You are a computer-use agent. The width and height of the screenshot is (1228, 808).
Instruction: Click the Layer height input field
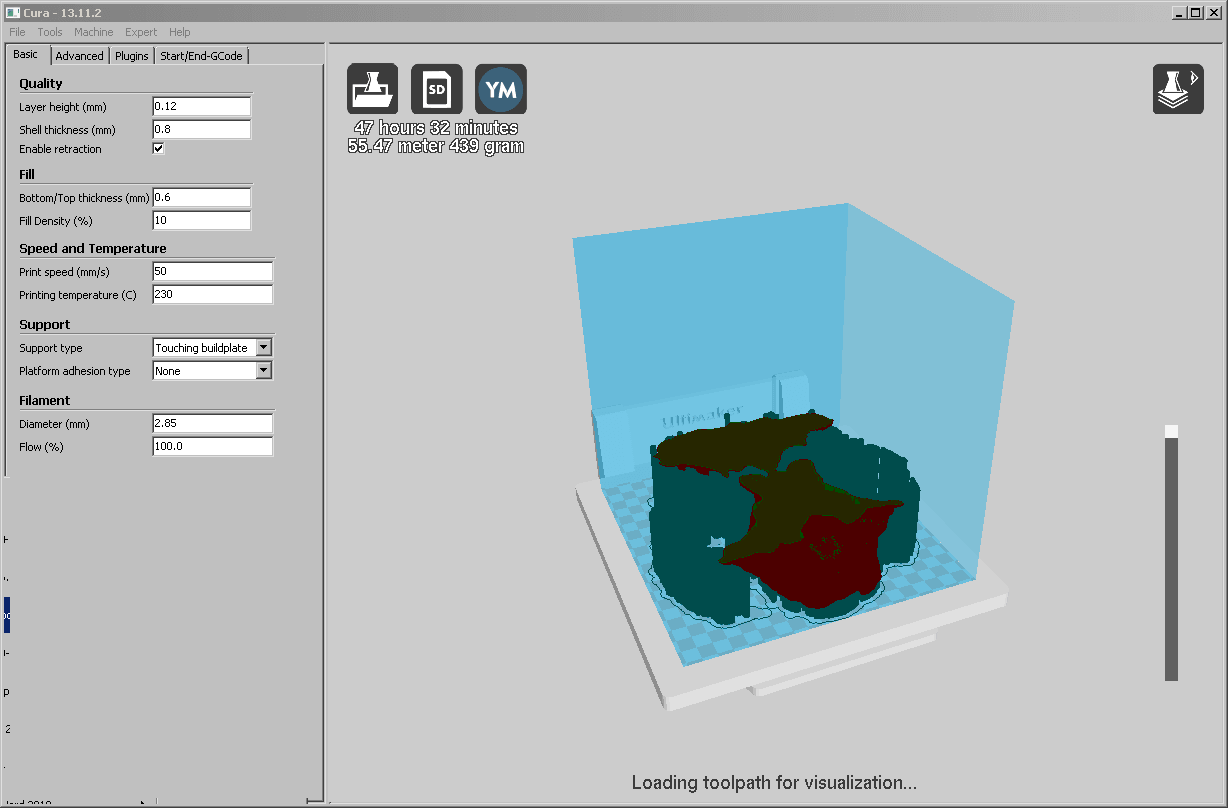point(201,106)
